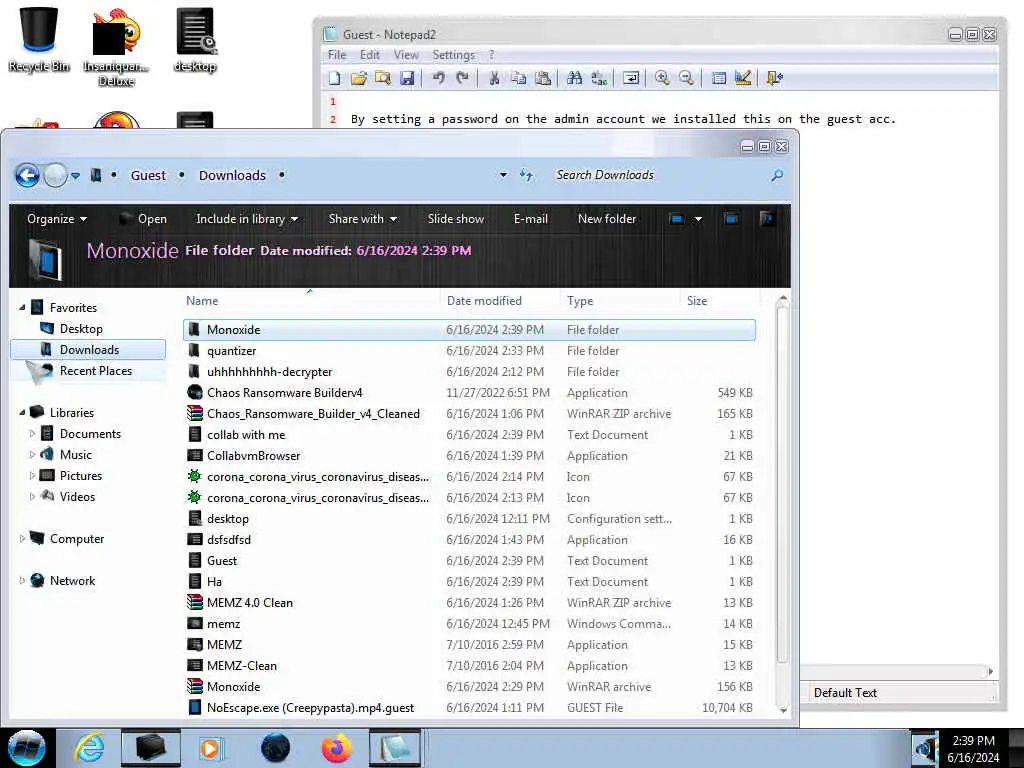The height and width of the screenshot is (768, 1024).
Task: Click Zoom In magnifier in Notepad2
Action: pos(662,78)
